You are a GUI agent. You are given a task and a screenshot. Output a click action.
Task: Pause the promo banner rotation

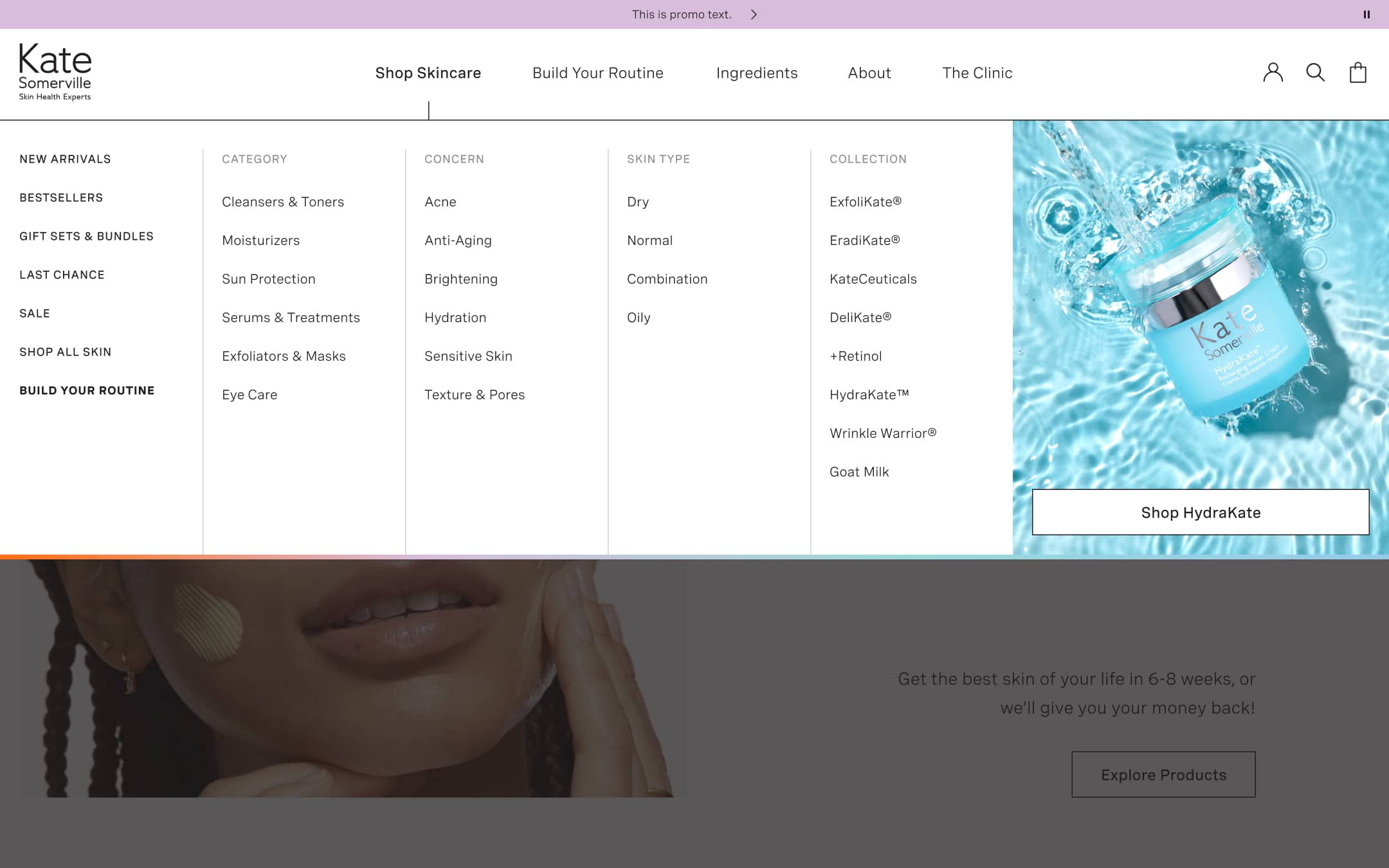pyautogui.click(x=1366, y=14)
